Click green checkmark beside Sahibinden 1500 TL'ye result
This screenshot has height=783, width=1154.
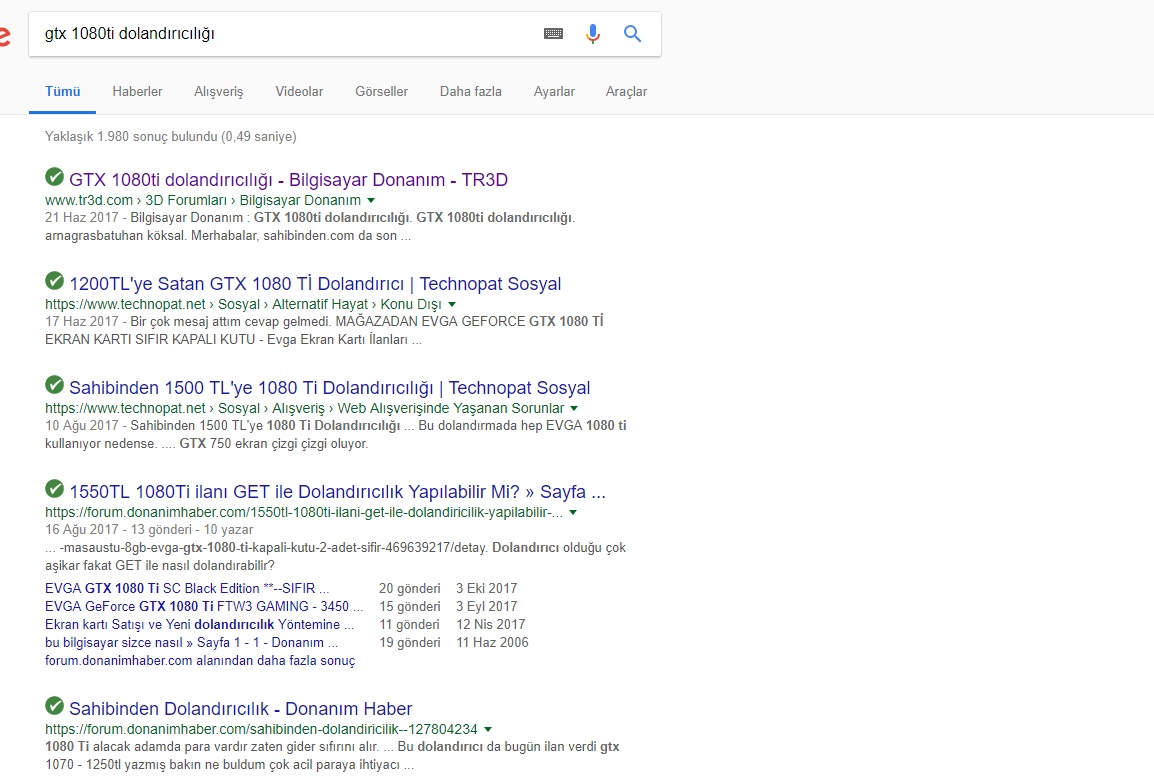pos(54,384)
